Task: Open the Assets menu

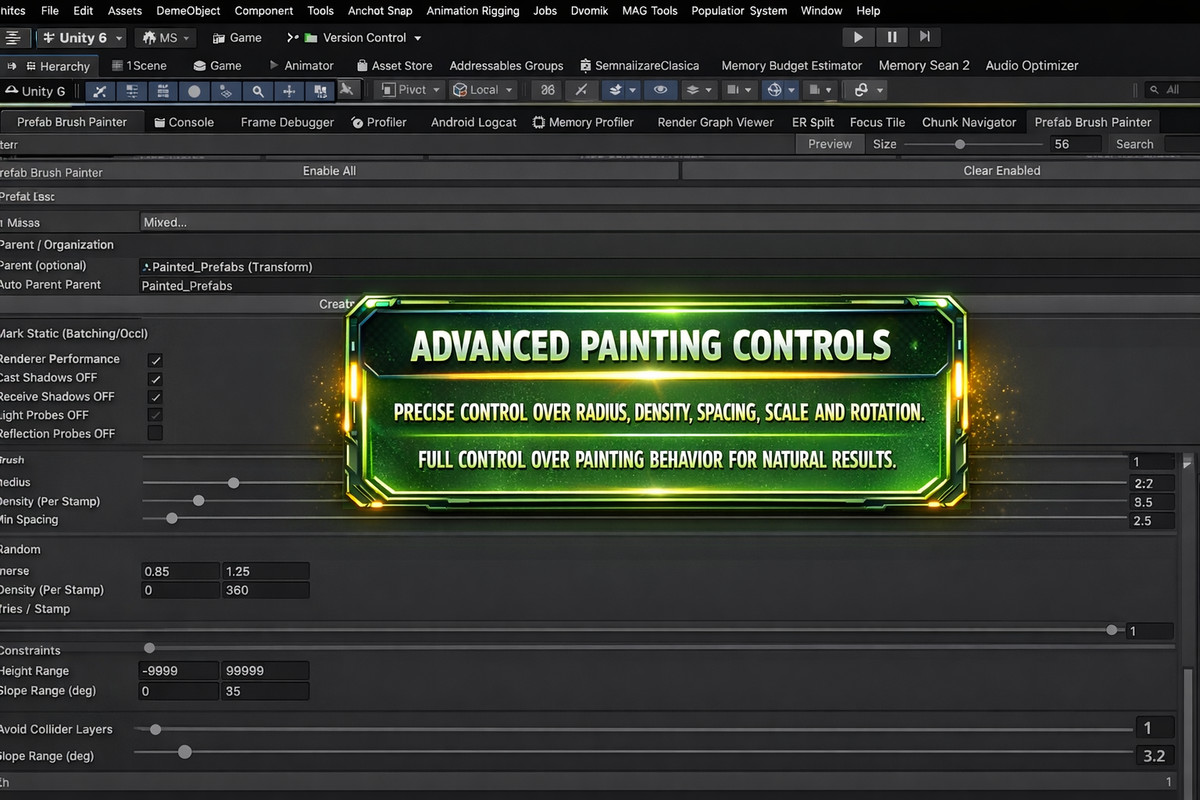Action: click(x=124, y=11)
